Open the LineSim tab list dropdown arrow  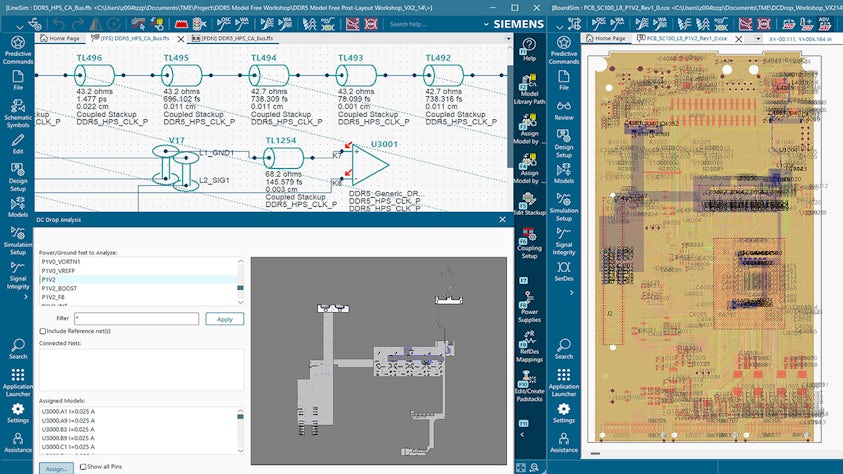click(508, 39)
